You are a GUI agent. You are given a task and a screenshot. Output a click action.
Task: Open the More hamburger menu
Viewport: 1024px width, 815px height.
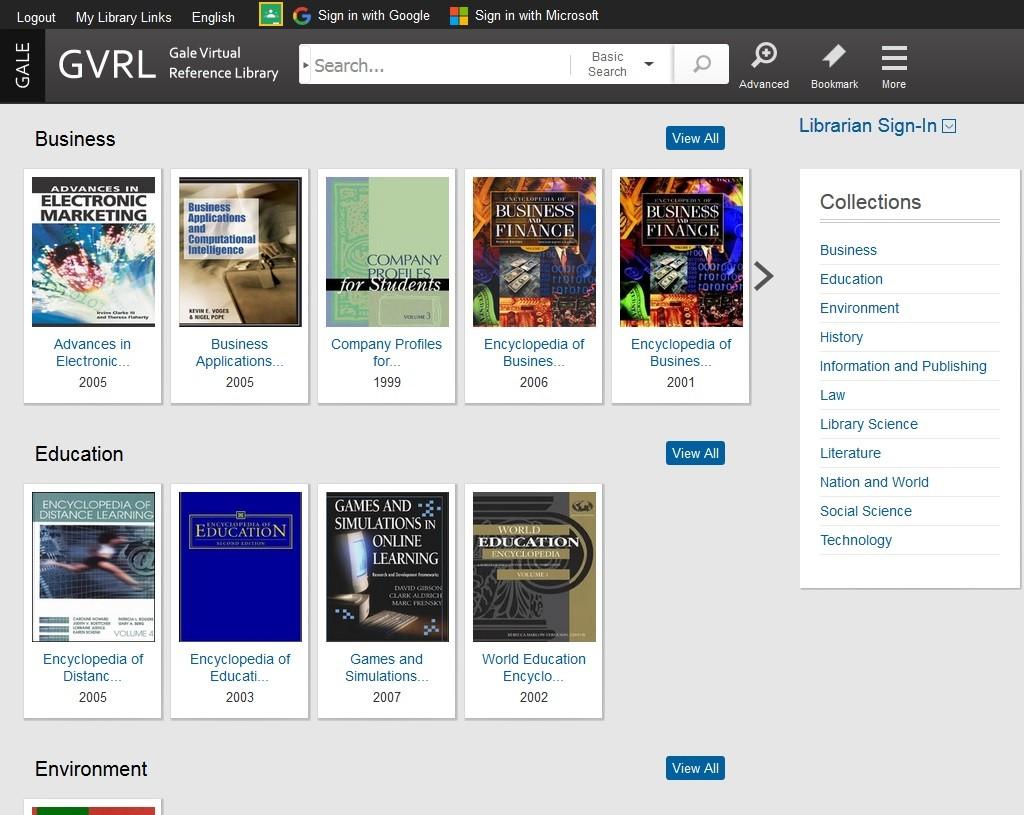pos(893,65)
